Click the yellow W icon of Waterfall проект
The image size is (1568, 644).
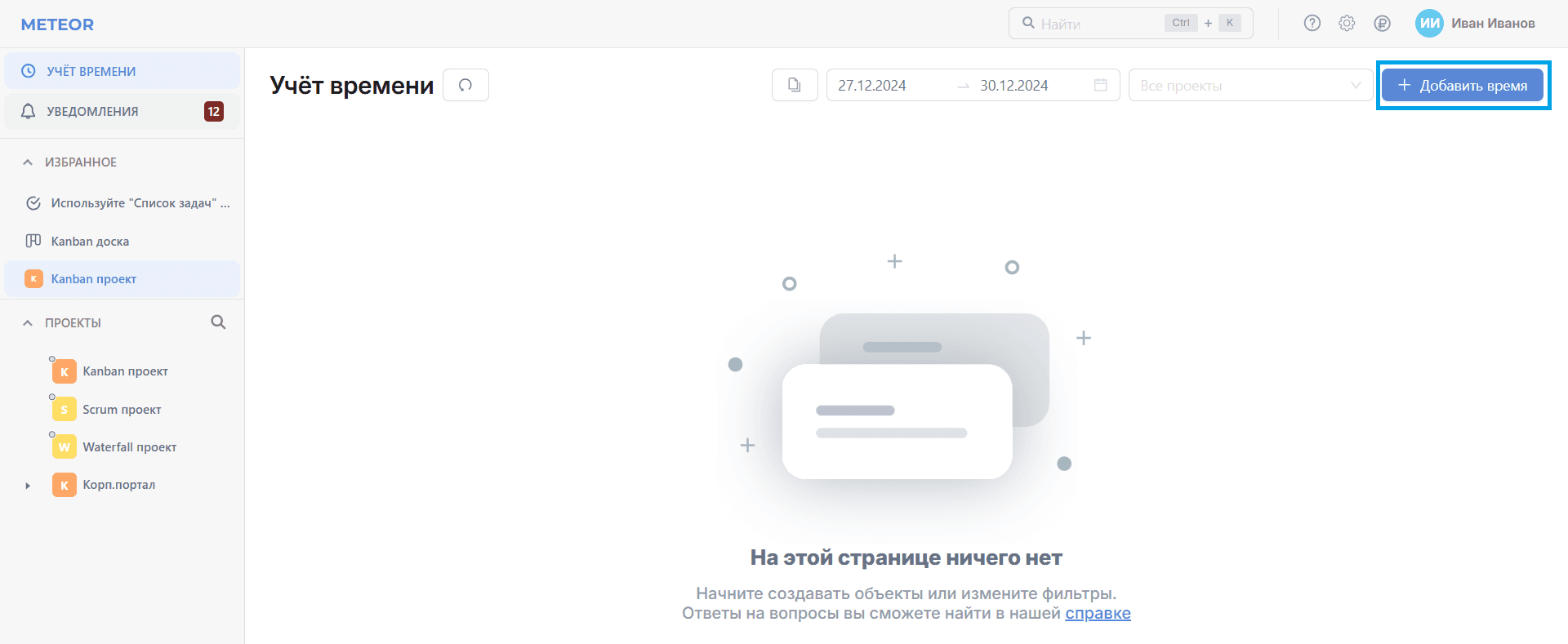[x=65, y=447]
